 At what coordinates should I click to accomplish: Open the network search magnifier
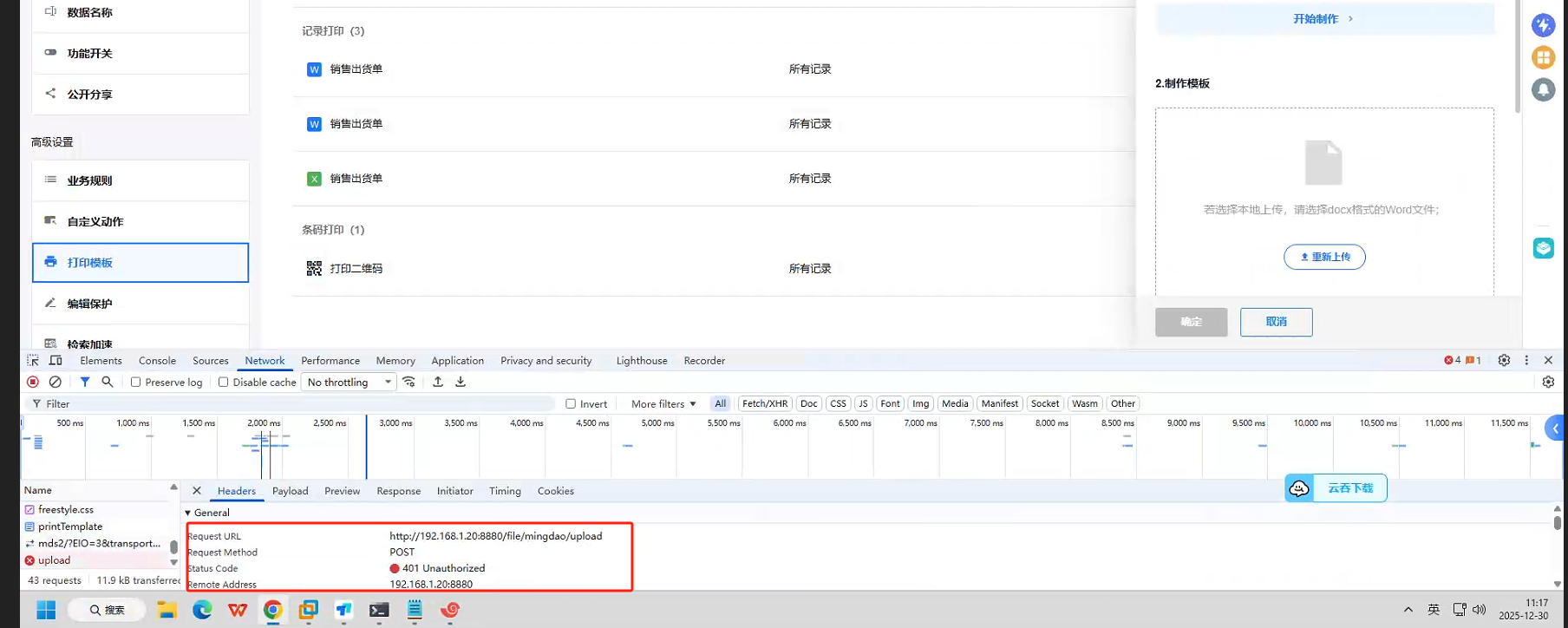coord(108,382)
